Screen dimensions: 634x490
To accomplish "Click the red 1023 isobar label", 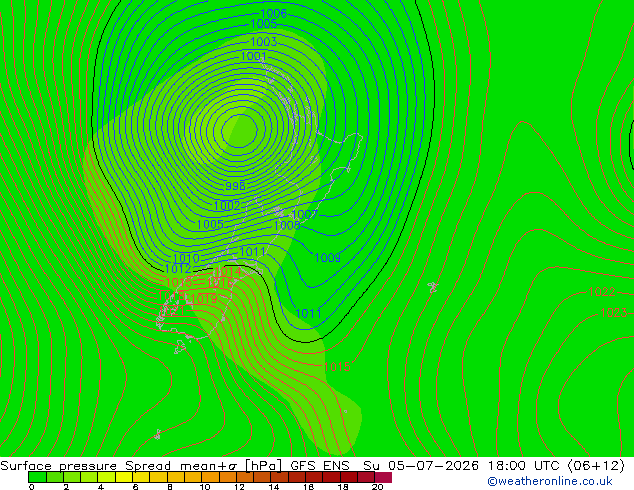I will (x=614, y=313).
